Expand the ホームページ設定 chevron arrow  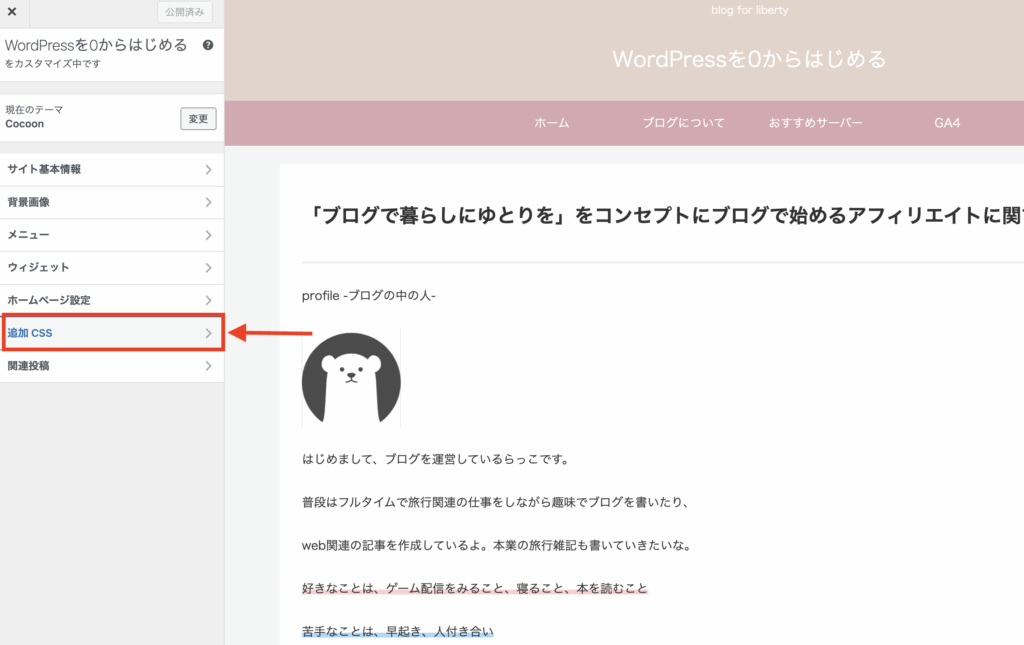click(208, 300)
